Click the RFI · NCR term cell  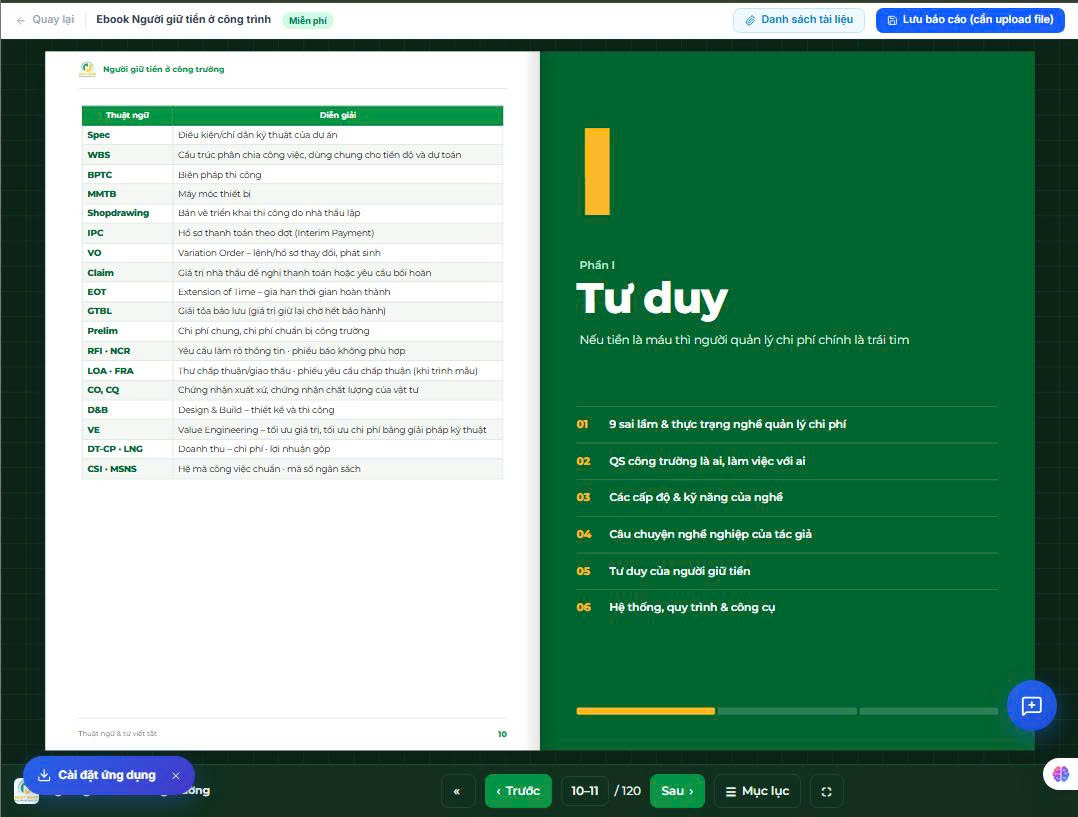[x=127, y=351]
